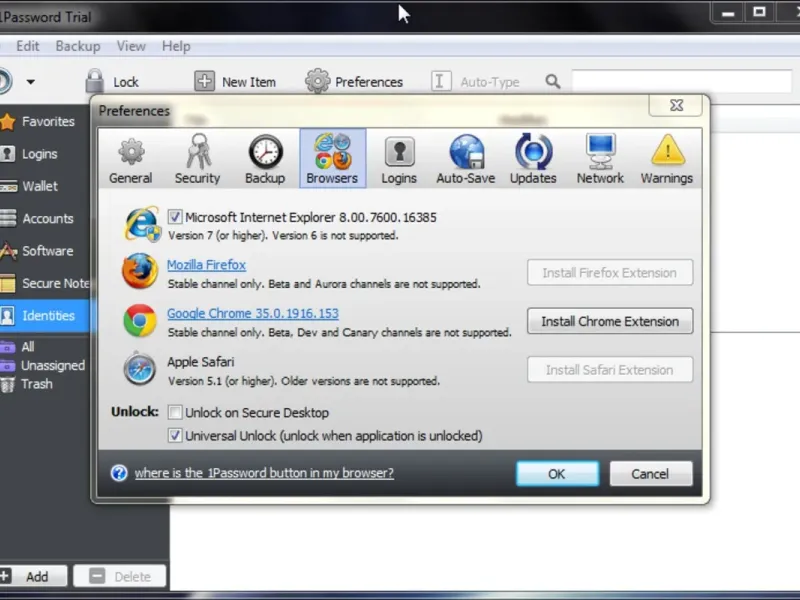This screenshot has width=800, height=600.
Task: Select the Browsers preferences tab
Action: coord(332,159)
